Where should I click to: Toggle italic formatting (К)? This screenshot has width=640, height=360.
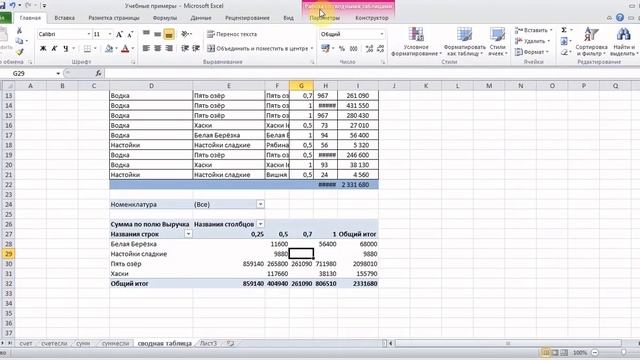[54, 49]
